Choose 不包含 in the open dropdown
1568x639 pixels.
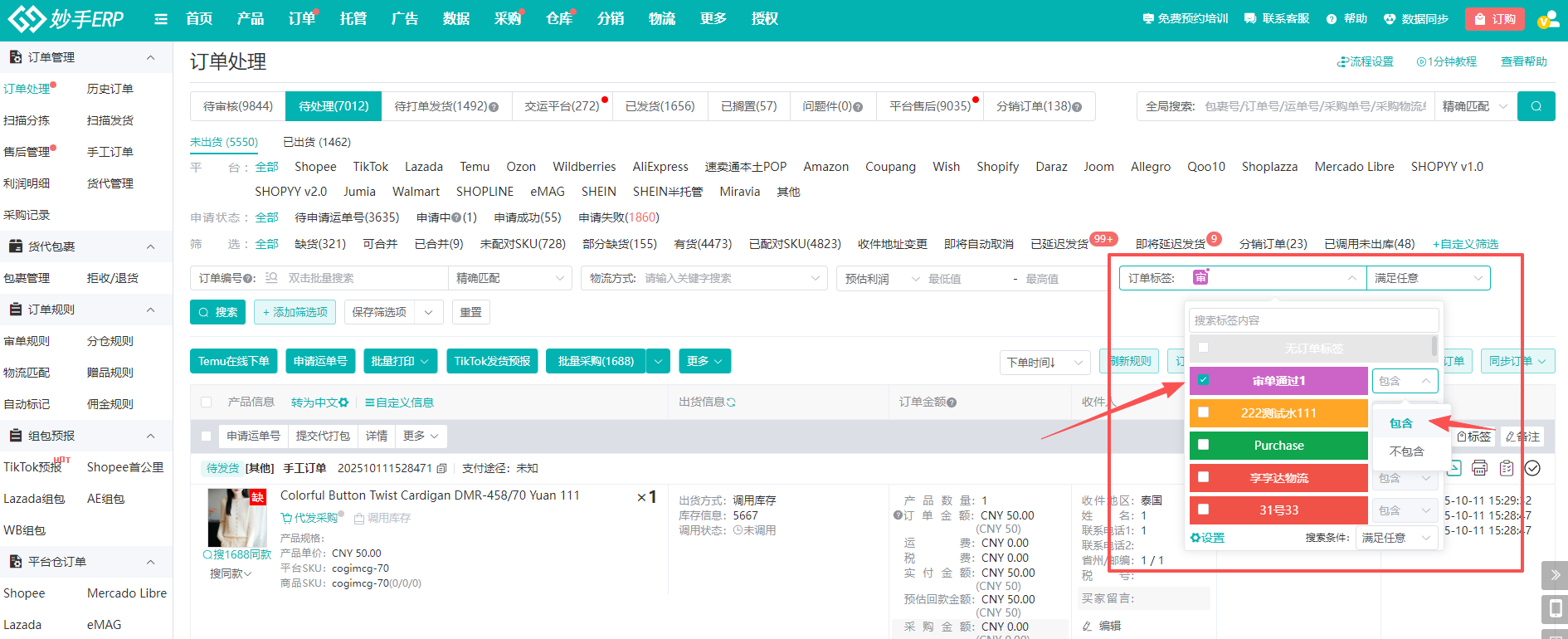1406,451
